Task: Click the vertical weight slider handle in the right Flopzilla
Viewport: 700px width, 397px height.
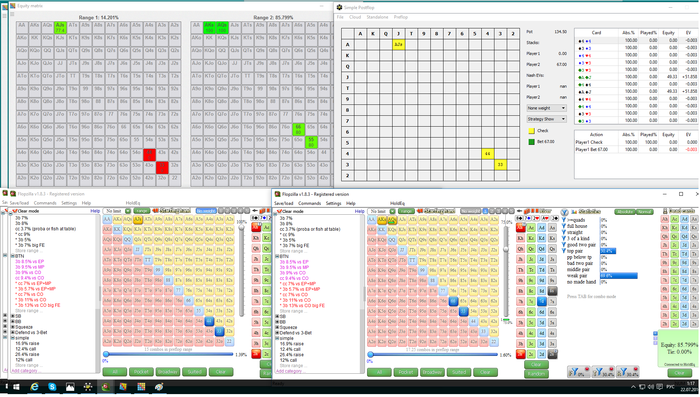Action: [506, 250]
